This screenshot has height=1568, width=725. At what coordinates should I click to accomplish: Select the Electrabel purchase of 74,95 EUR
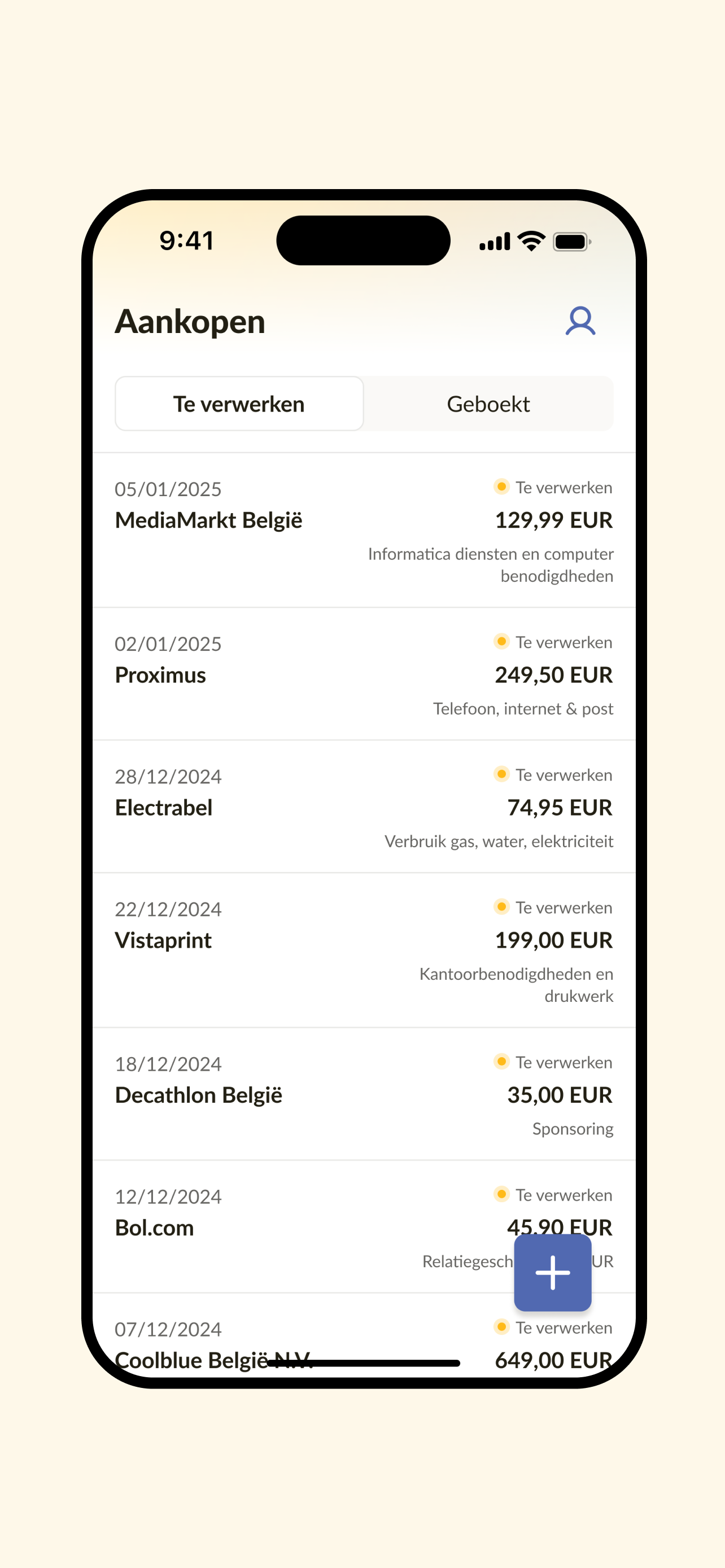(x=364, y=807)
